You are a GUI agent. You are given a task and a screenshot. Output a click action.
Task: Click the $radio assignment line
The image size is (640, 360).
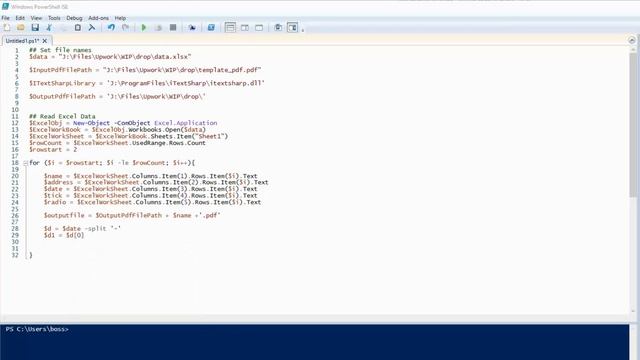(x=153, y=202)
